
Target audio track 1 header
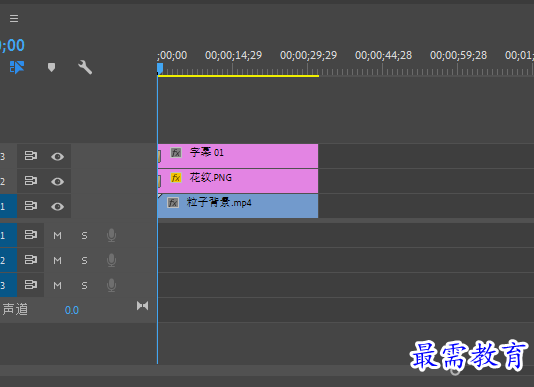[x=8, y=235]
